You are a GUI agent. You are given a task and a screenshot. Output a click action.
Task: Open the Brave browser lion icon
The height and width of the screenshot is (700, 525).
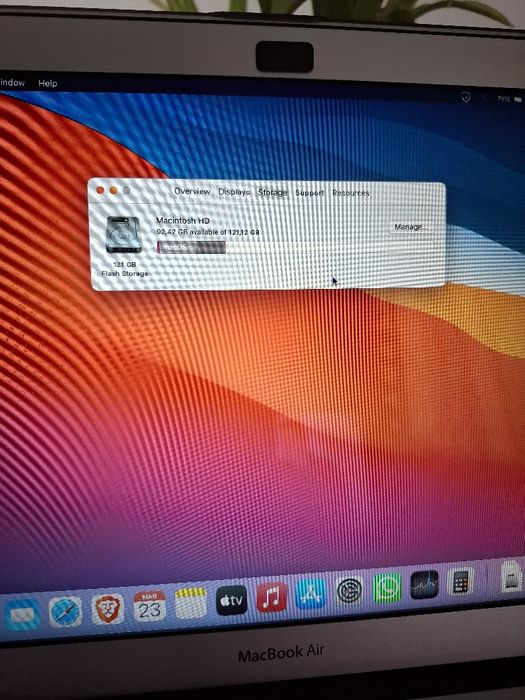pyautogui.click(x=108, y=608)
